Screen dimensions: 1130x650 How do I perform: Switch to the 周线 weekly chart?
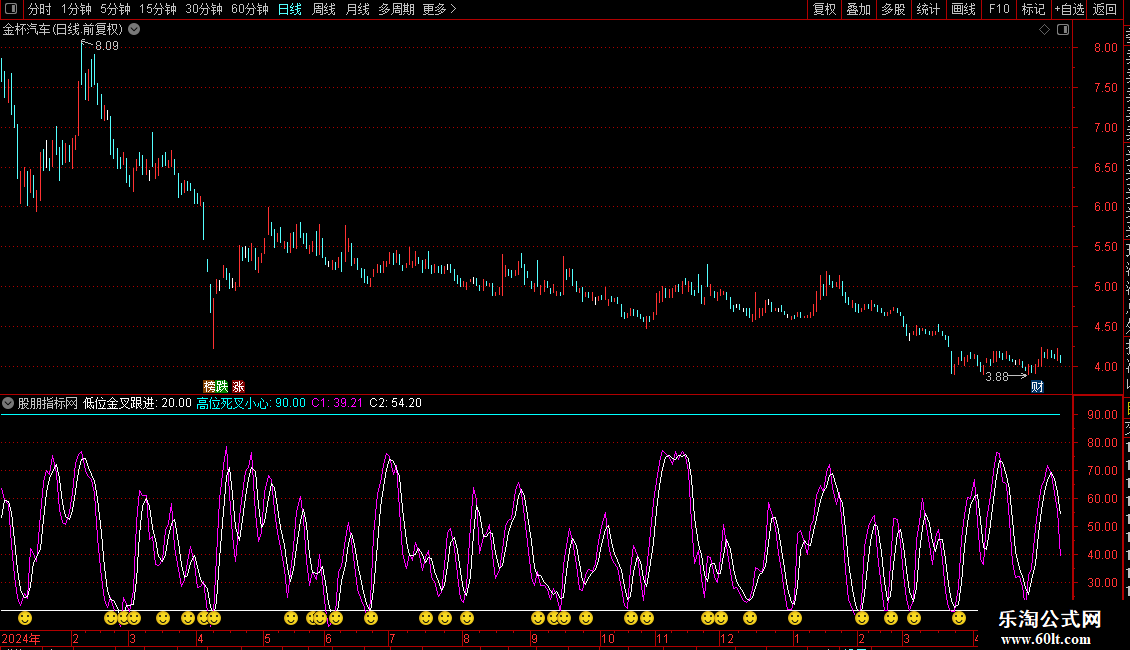(324, 9)
